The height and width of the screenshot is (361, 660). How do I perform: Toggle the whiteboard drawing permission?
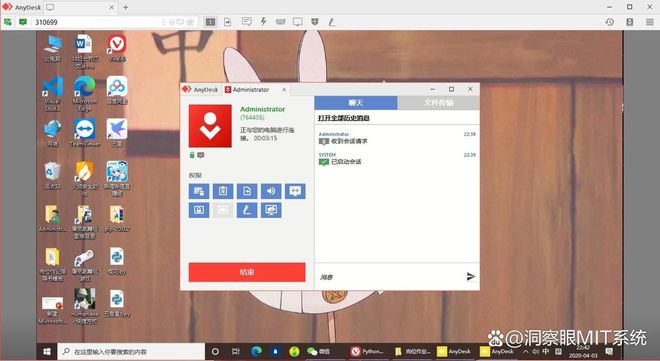coord(247,210)
